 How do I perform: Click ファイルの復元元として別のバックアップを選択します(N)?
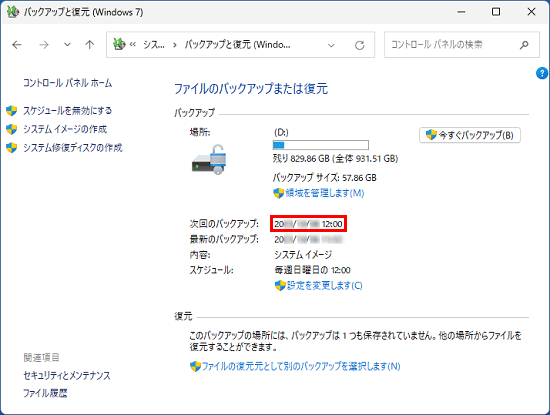tap(301, 366)
